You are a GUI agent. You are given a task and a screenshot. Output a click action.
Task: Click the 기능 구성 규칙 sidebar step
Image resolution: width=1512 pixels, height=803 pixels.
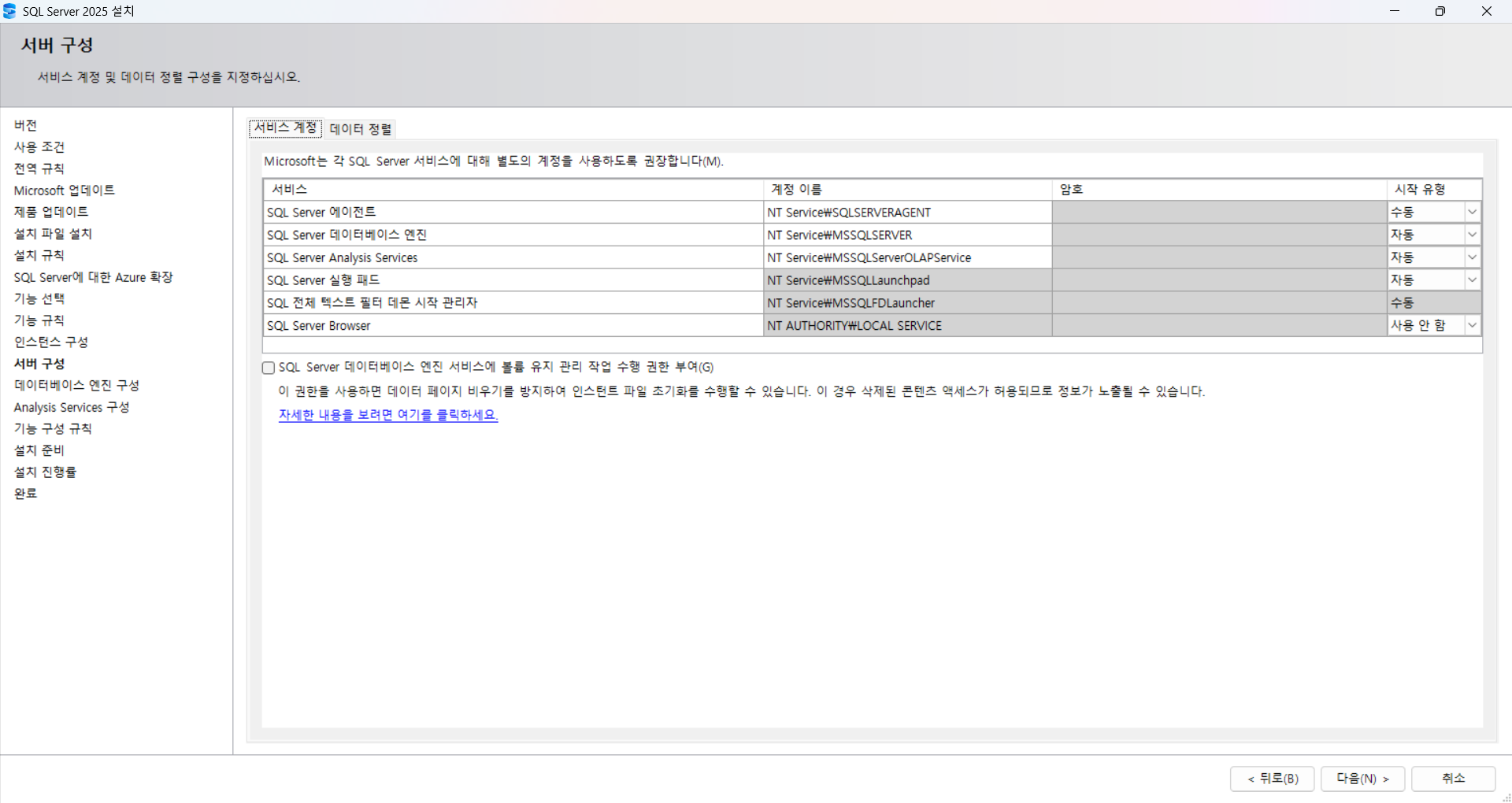53,428
